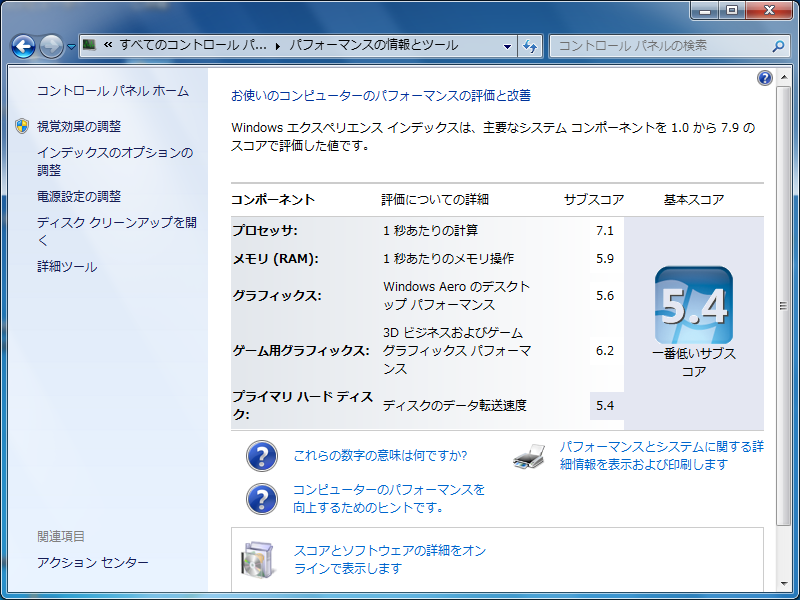
Task: Minimize the window
Action: pos(706,11)
